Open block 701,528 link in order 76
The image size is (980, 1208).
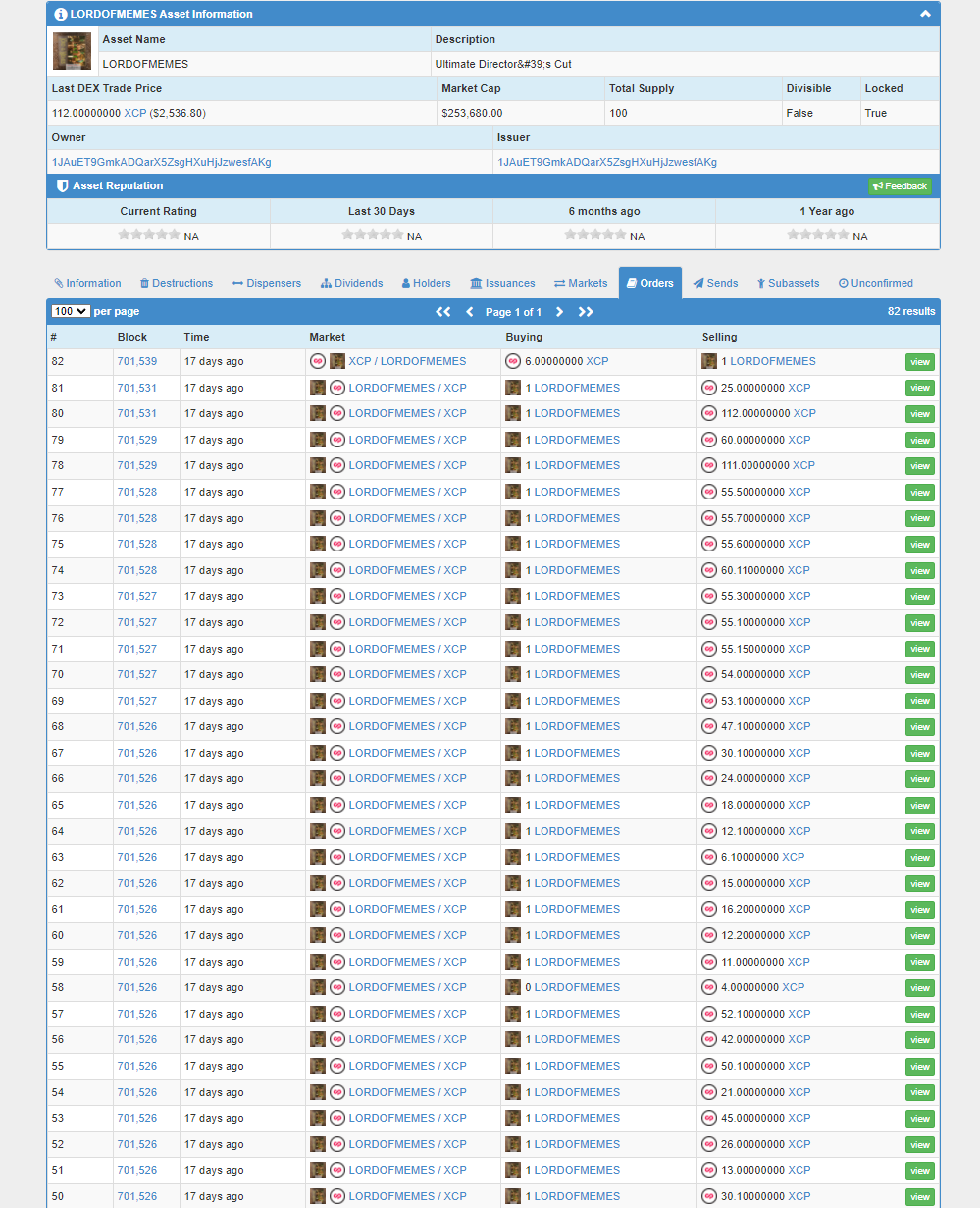pos(137,518)
